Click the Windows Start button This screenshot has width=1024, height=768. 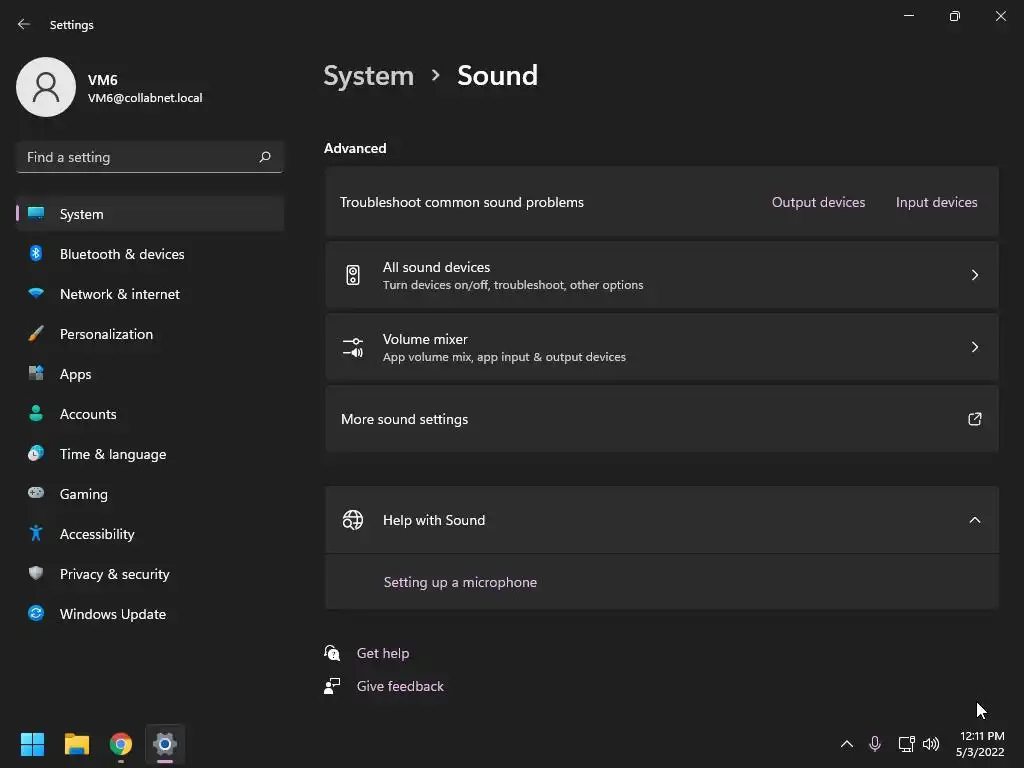(x=33, y=744)
